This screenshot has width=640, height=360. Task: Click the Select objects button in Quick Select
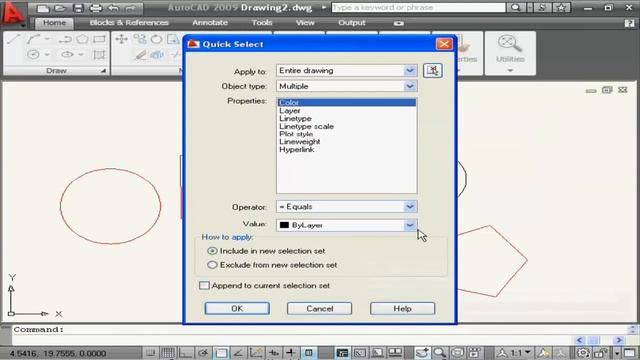pos(433,71)
